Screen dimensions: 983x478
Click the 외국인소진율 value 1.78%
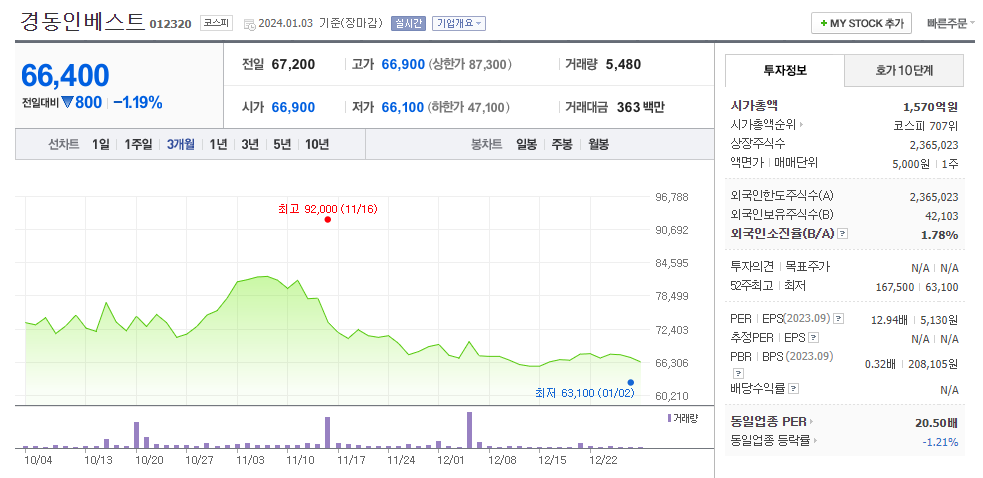(940, 235)
